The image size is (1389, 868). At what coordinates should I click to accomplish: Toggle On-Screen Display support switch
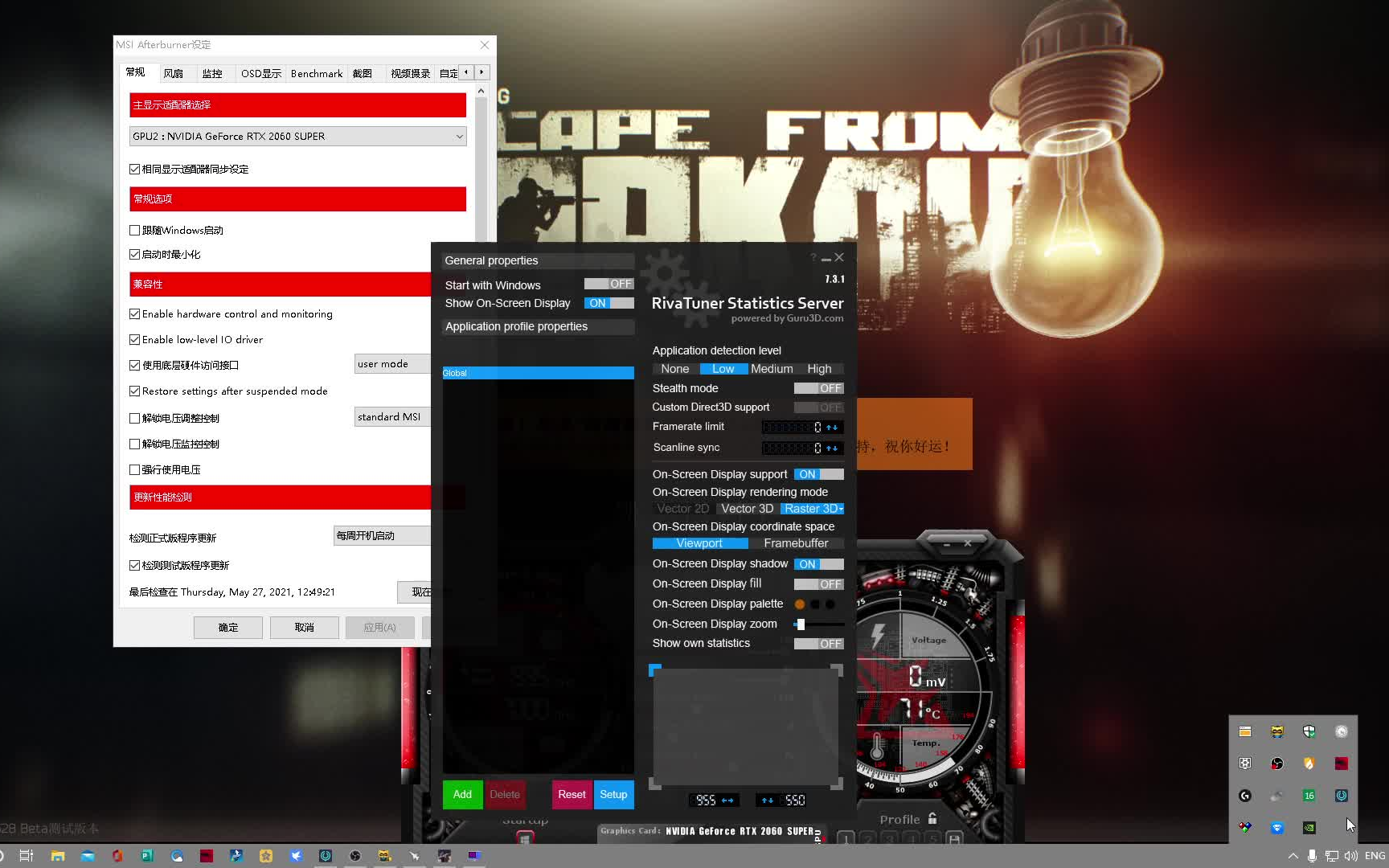click(818, 474)
